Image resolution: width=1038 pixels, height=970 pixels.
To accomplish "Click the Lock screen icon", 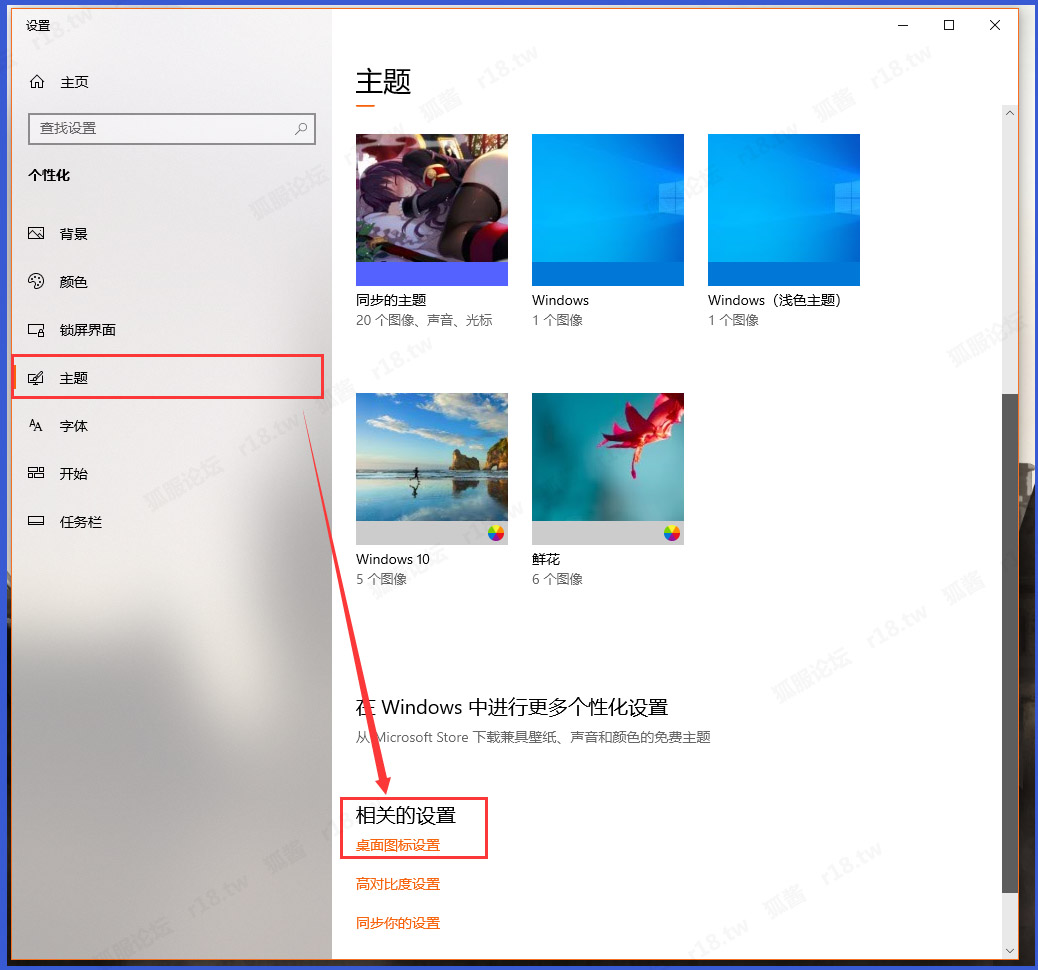I will 37,330.
